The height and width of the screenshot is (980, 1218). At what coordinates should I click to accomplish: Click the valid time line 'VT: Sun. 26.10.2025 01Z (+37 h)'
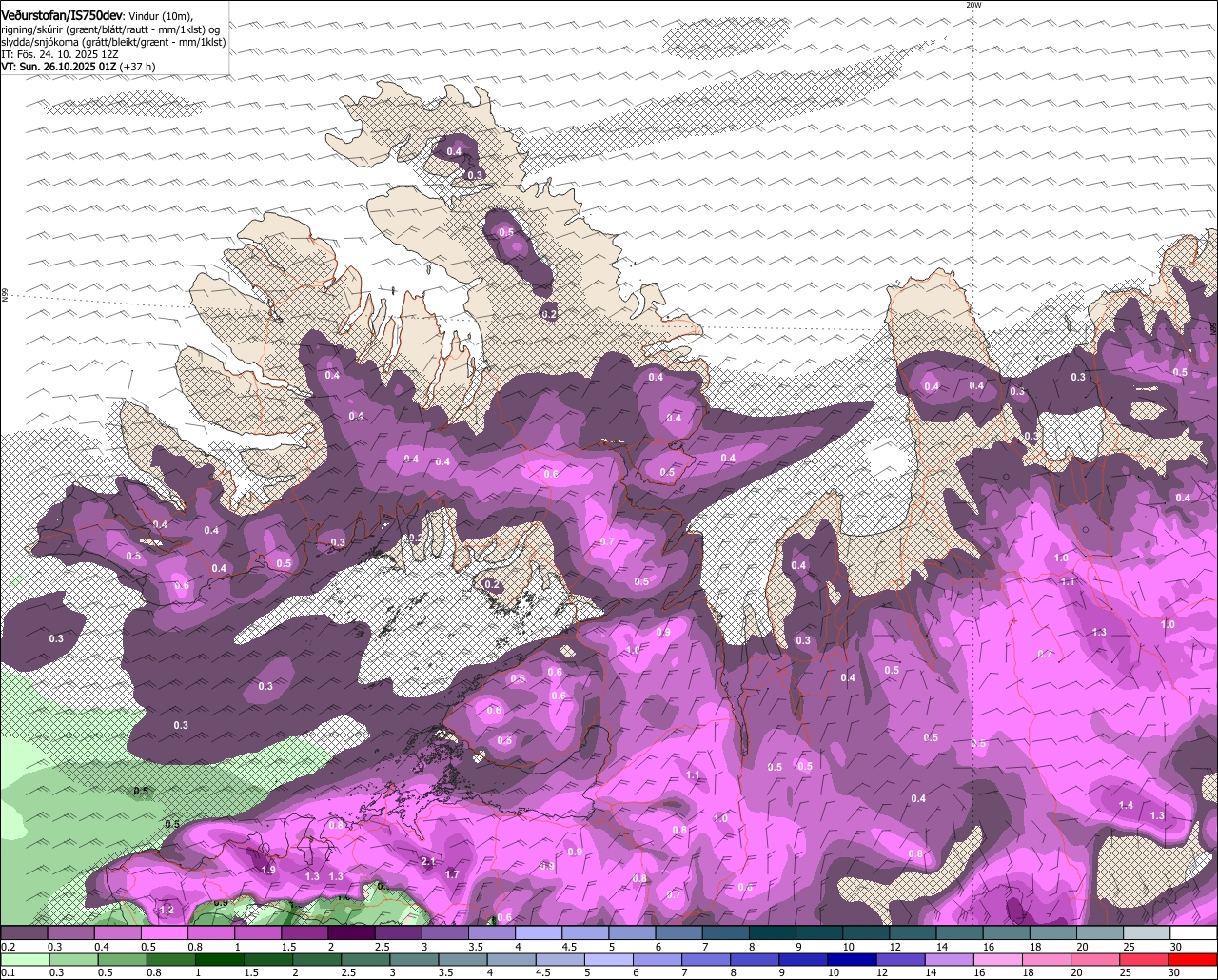pyautogui.click(x=78, y=67)
